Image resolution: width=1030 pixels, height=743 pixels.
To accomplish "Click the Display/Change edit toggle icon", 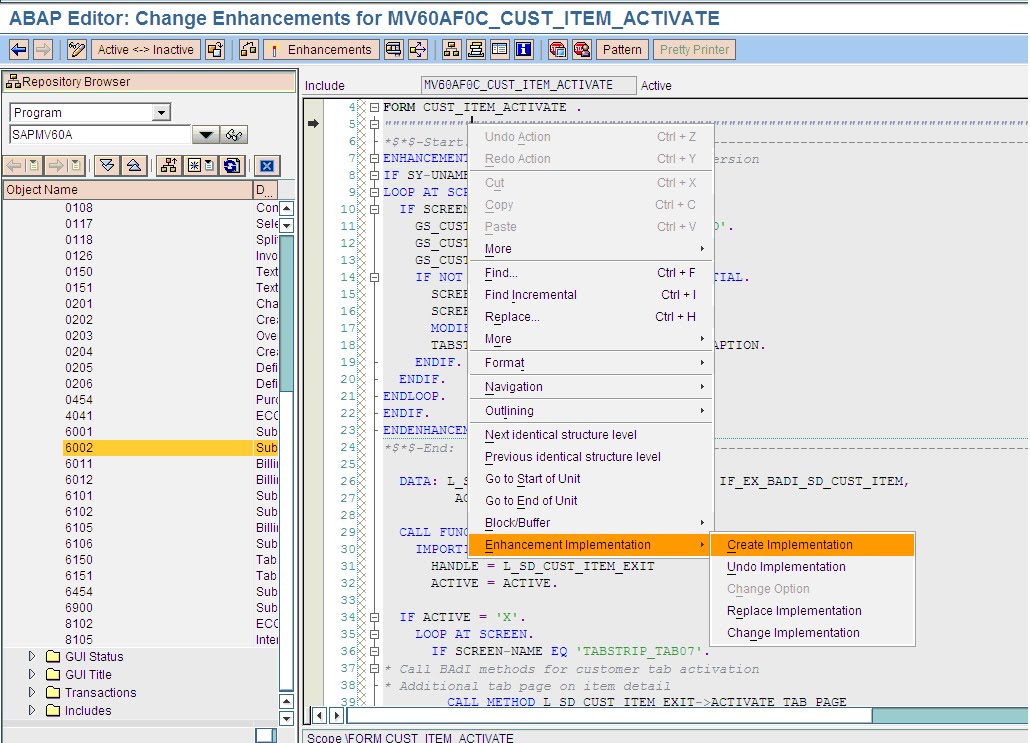I will (x=75, y=48).
